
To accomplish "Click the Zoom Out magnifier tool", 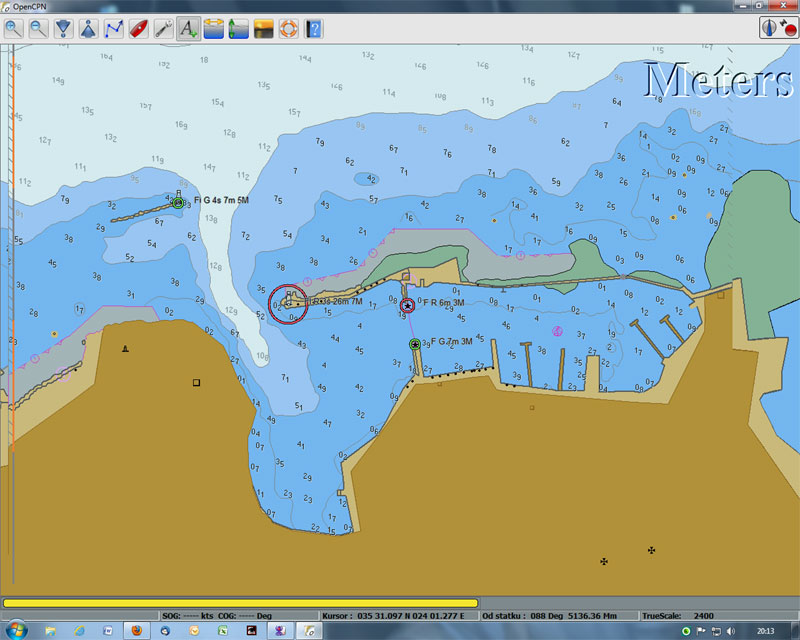I will [38, 28].
